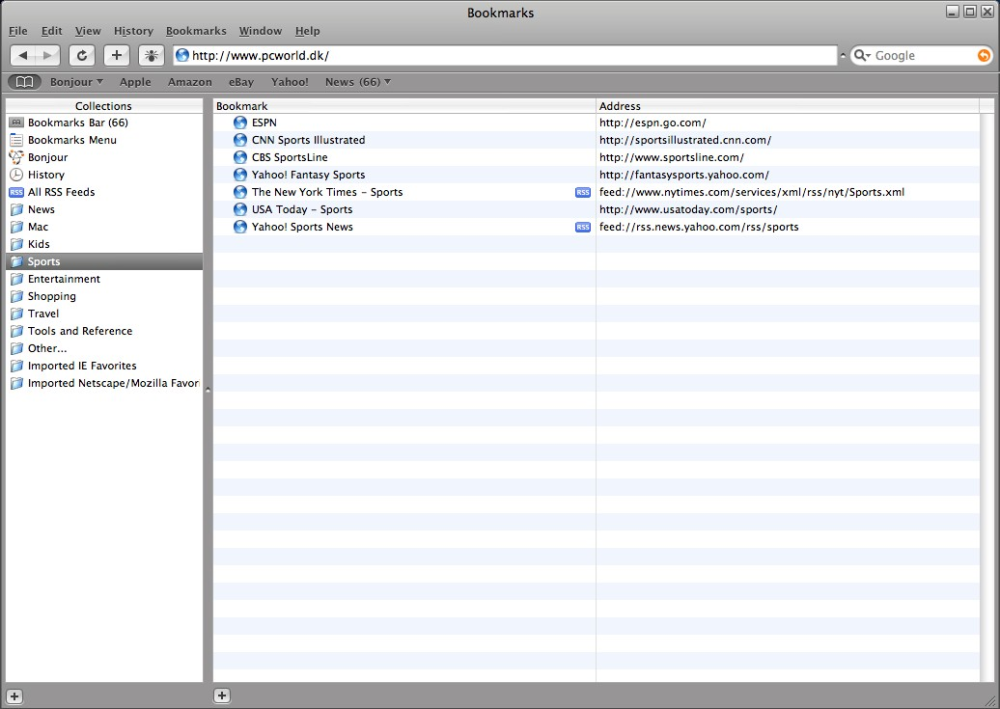Click the bug report icon in toolbar
Screen dimensions: 1000x709
coord(152,56)
